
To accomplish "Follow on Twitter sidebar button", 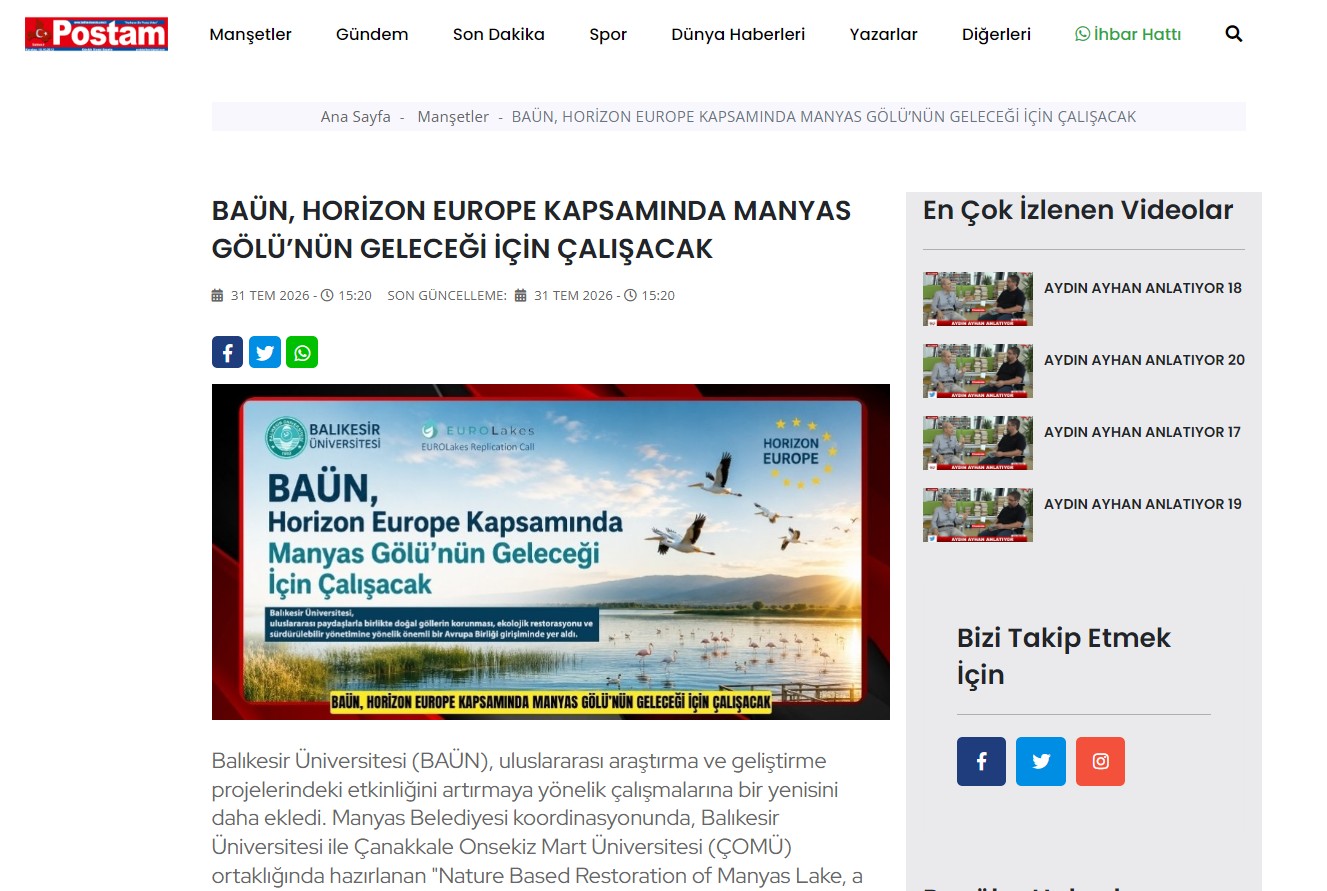I will tap(1041, 761).
